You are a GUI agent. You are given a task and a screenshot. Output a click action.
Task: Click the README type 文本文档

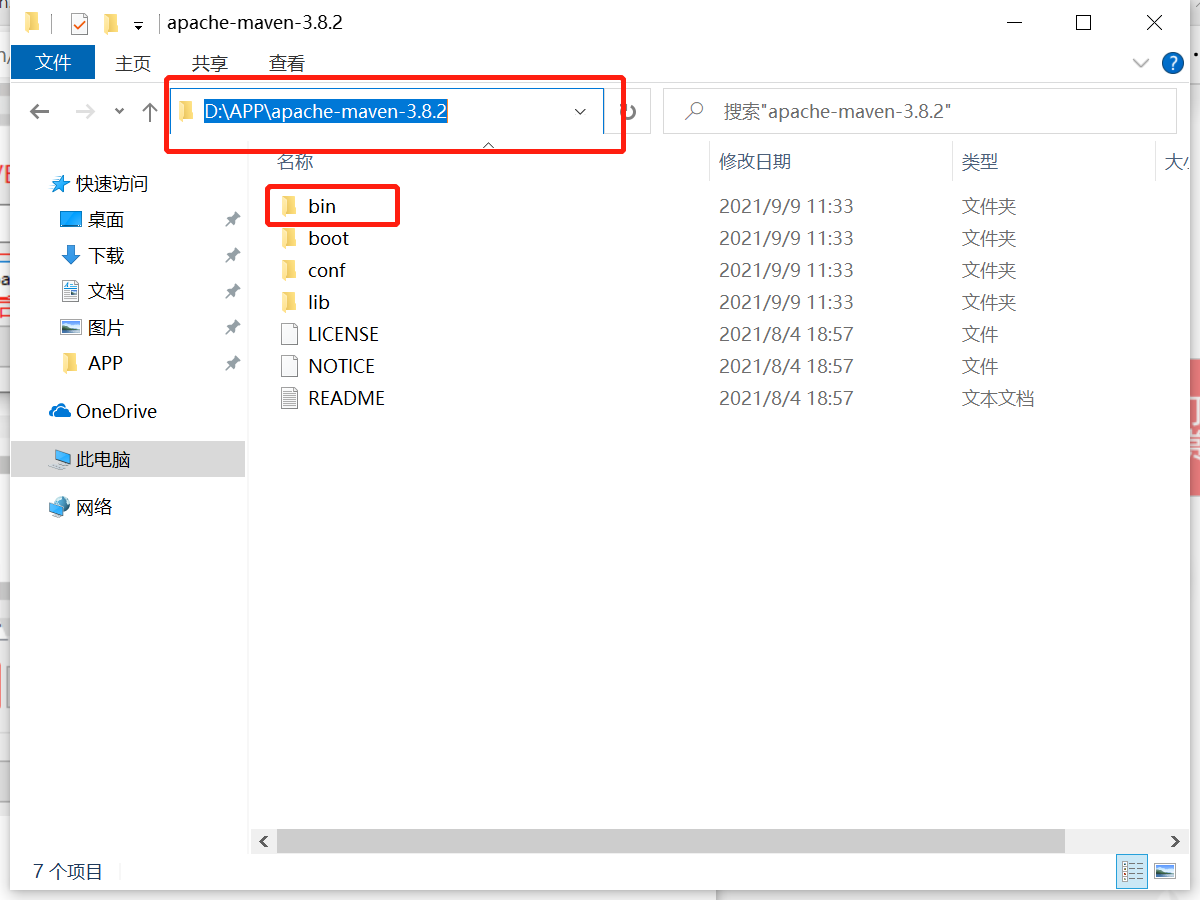pos(997,398)
